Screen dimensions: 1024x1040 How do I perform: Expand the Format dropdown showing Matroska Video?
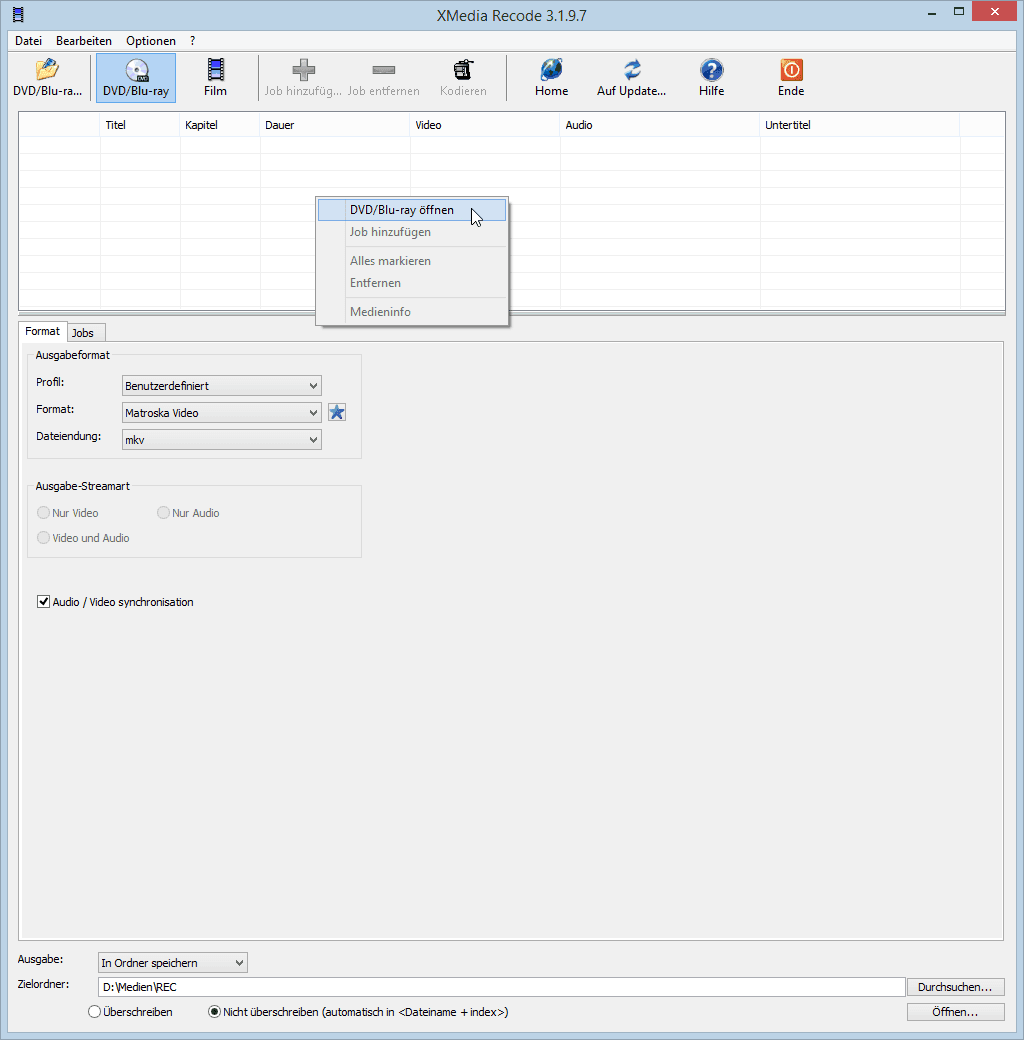click(x=222, y=413)
